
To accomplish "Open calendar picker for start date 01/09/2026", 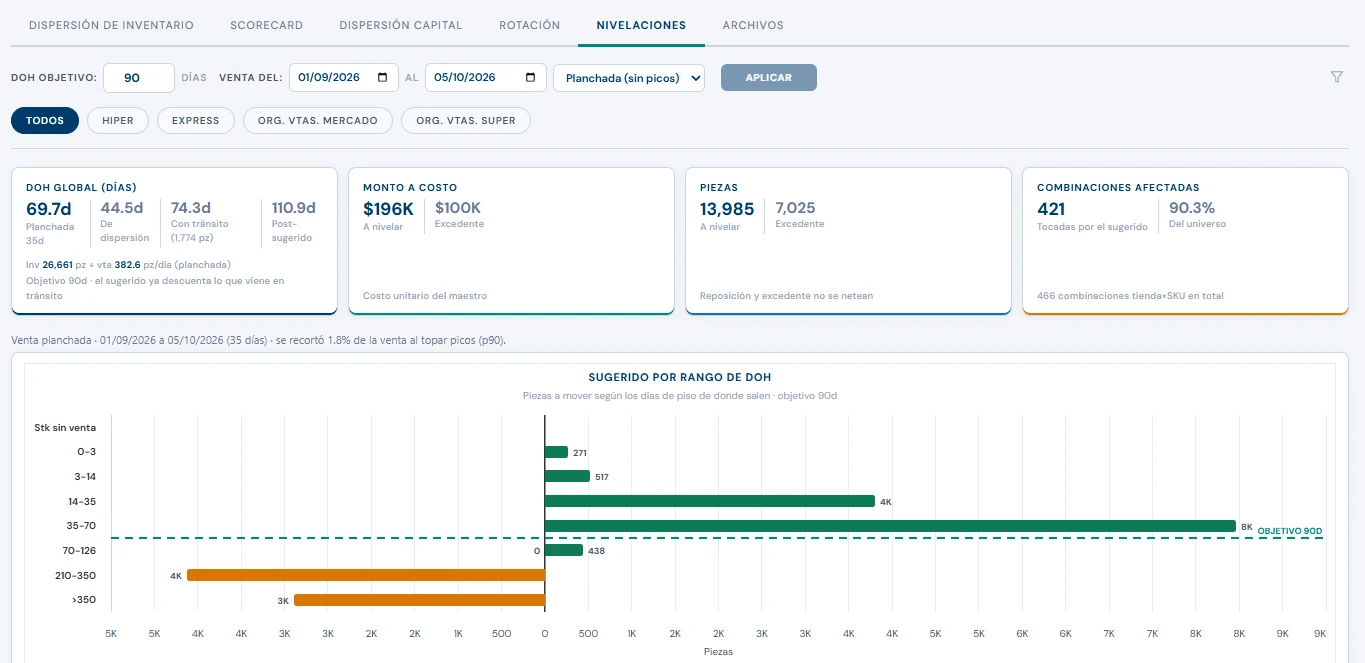I will click(382, 78).
